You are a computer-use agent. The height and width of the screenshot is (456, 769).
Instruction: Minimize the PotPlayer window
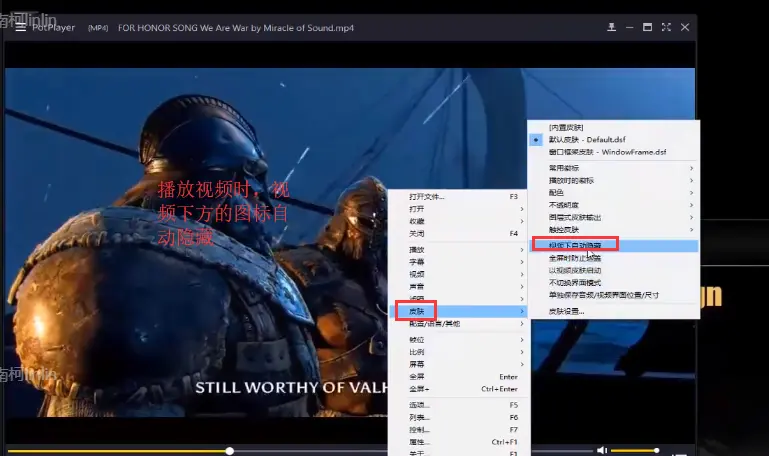pos(629,28)
